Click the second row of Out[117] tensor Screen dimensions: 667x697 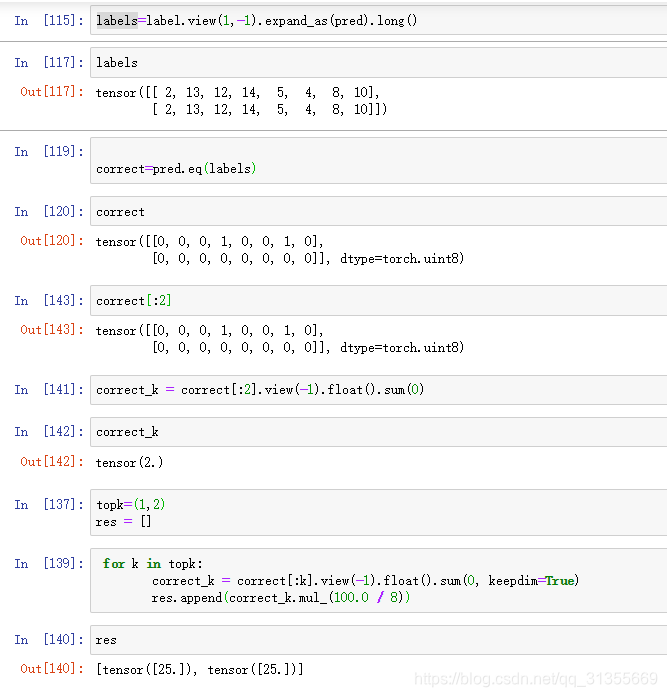click(x=269, y=109)
